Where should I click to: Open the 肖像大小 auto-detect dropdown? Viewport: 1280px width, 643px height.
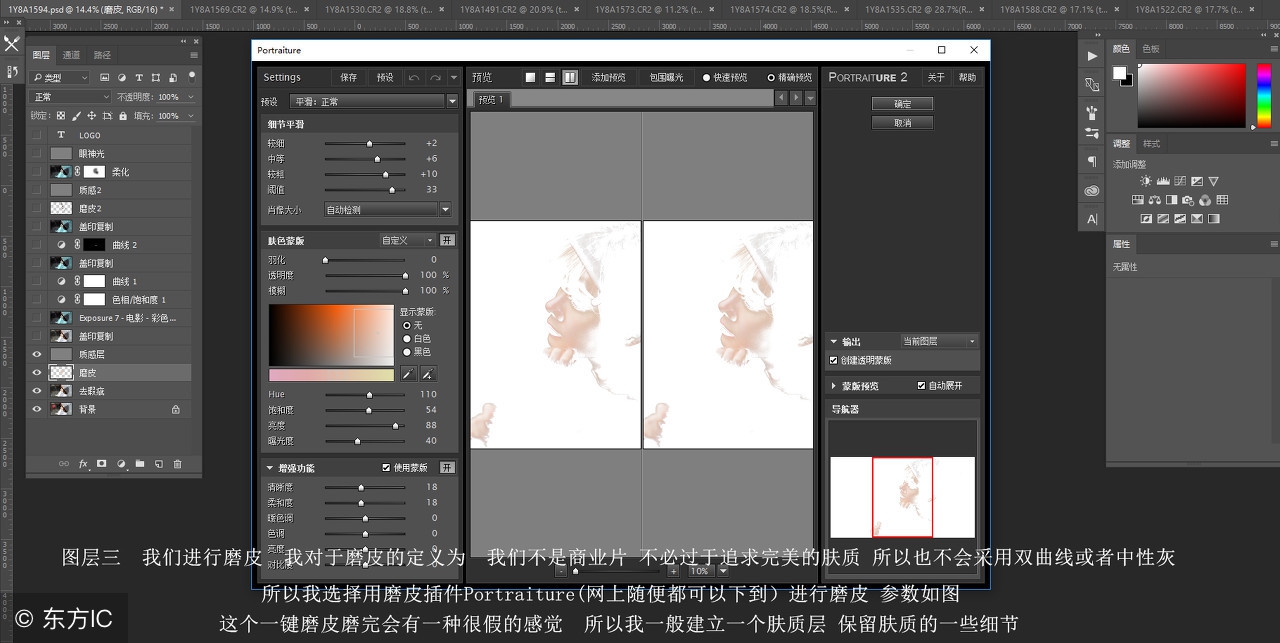tap(387, 209)
